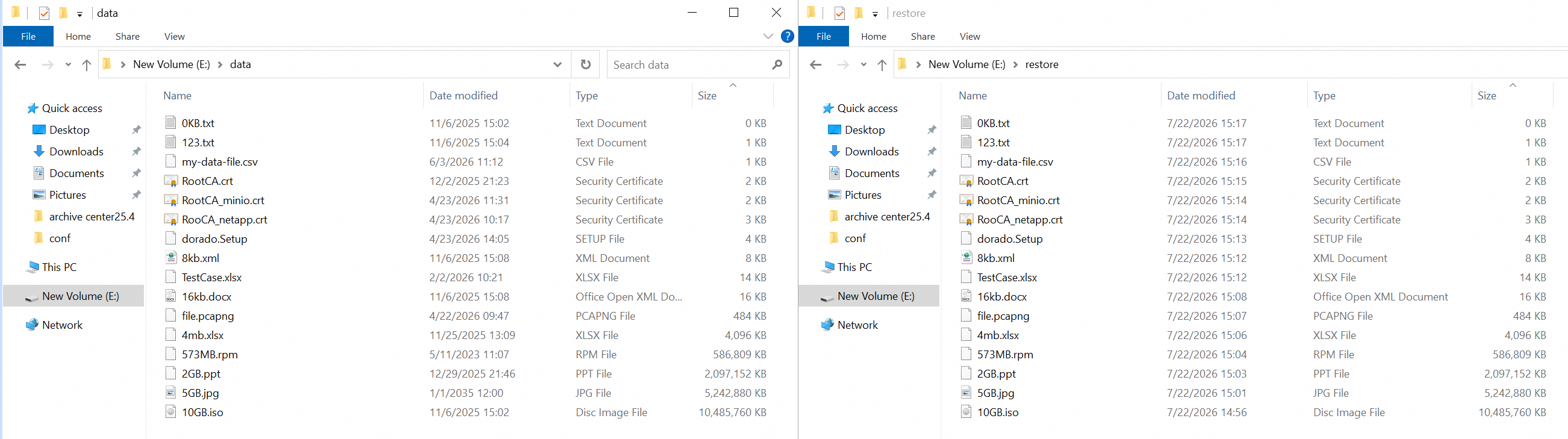The width and height of the screenshot is (1568, 439).
Task: Click the Network icon in data window sidebar
Action: click(33, 325)
